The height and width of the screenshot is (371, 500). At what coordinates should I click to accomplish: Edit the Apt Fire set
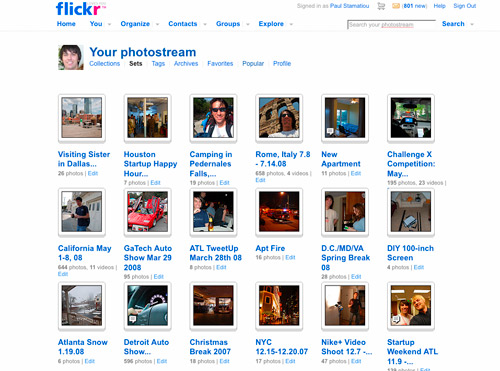pyautogui.click(x=290, y=257)
